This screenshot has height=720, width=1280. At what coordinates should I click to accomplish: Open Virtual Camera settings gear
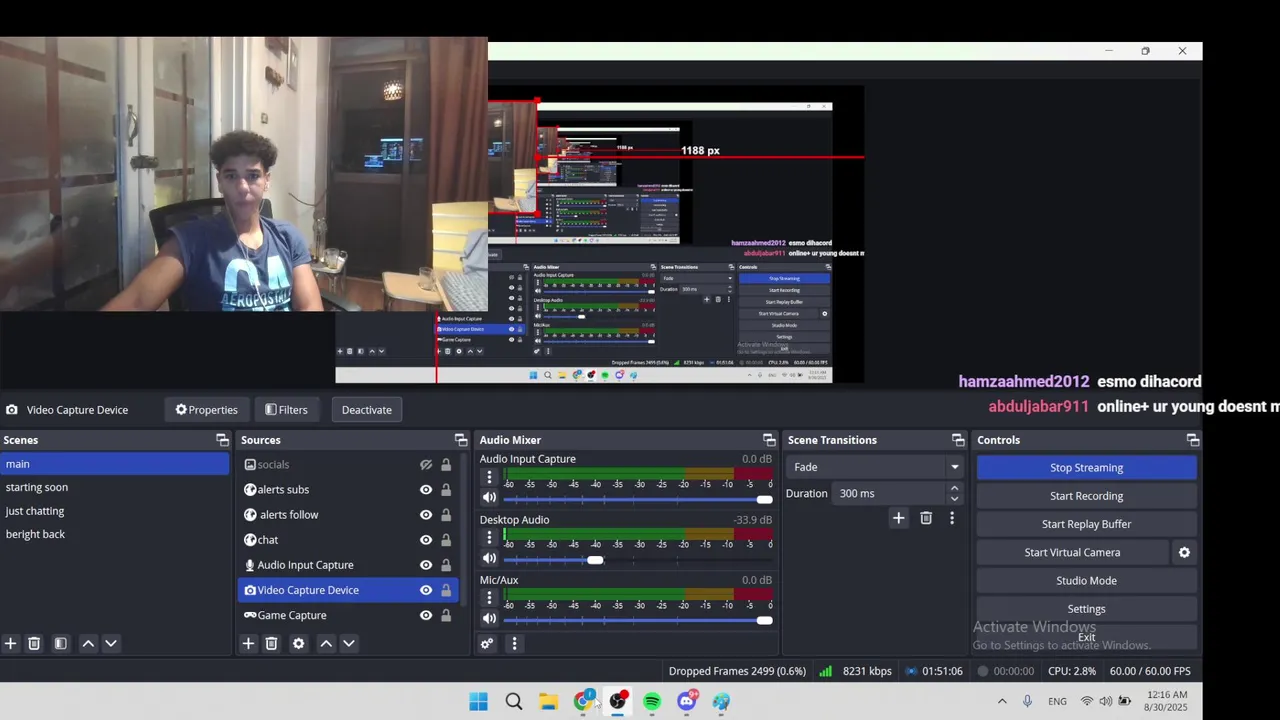pyautogui.click(x=1184, y=552)
